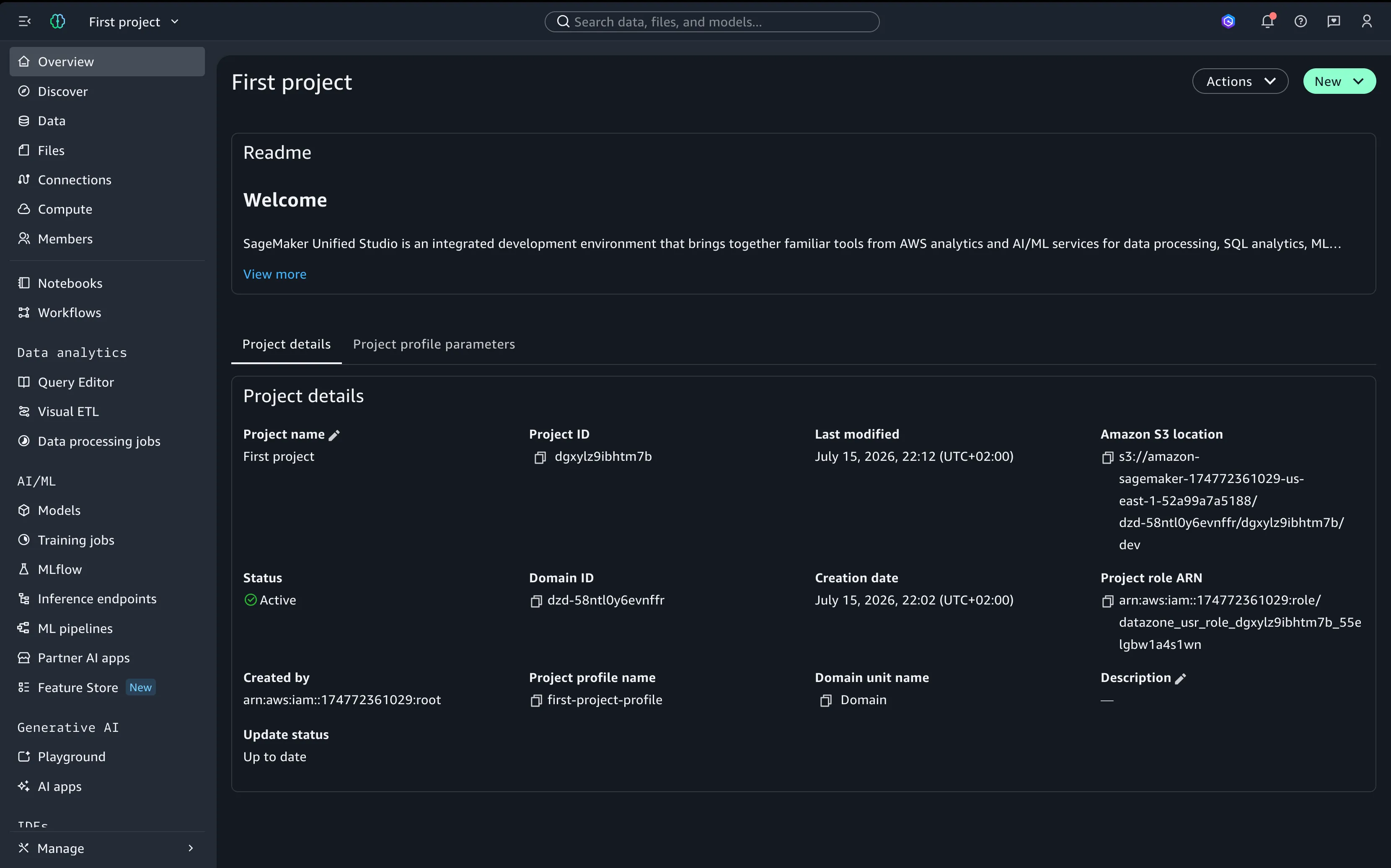Click the Created by arn:aws:iam::174772361029:root value
This screenshot has width=1391, height=868.
342,700
